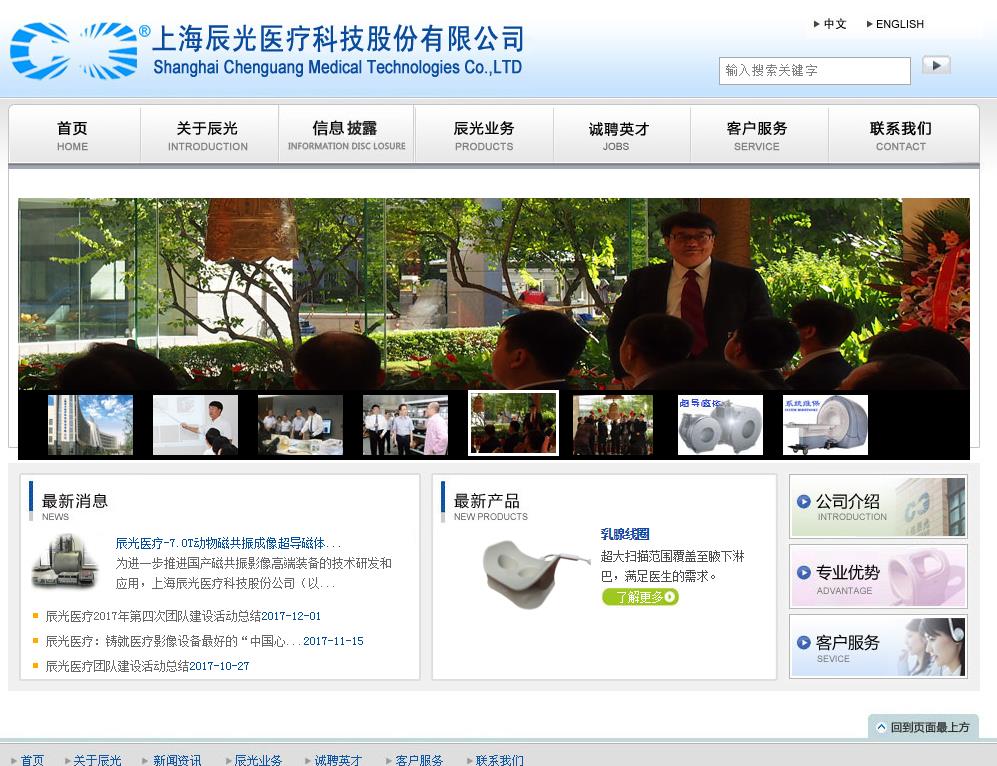
Task: Click the company name 上海辰光医疗科技股份有限公司
Action: pos(338,39)
